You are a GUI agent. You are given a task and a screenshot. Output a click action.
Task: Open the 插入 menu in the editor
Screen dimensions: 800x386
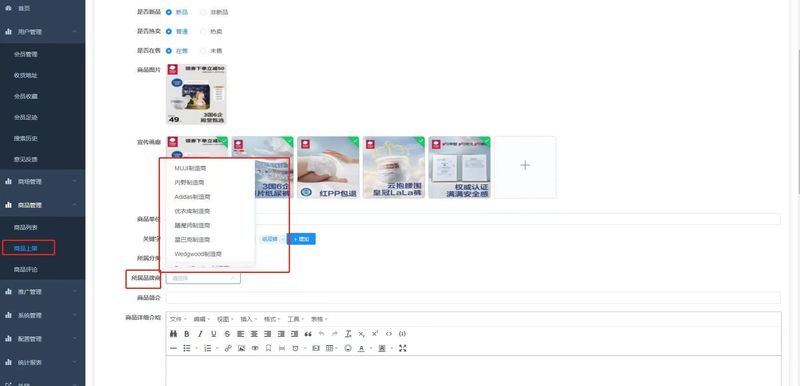(248, 319)
